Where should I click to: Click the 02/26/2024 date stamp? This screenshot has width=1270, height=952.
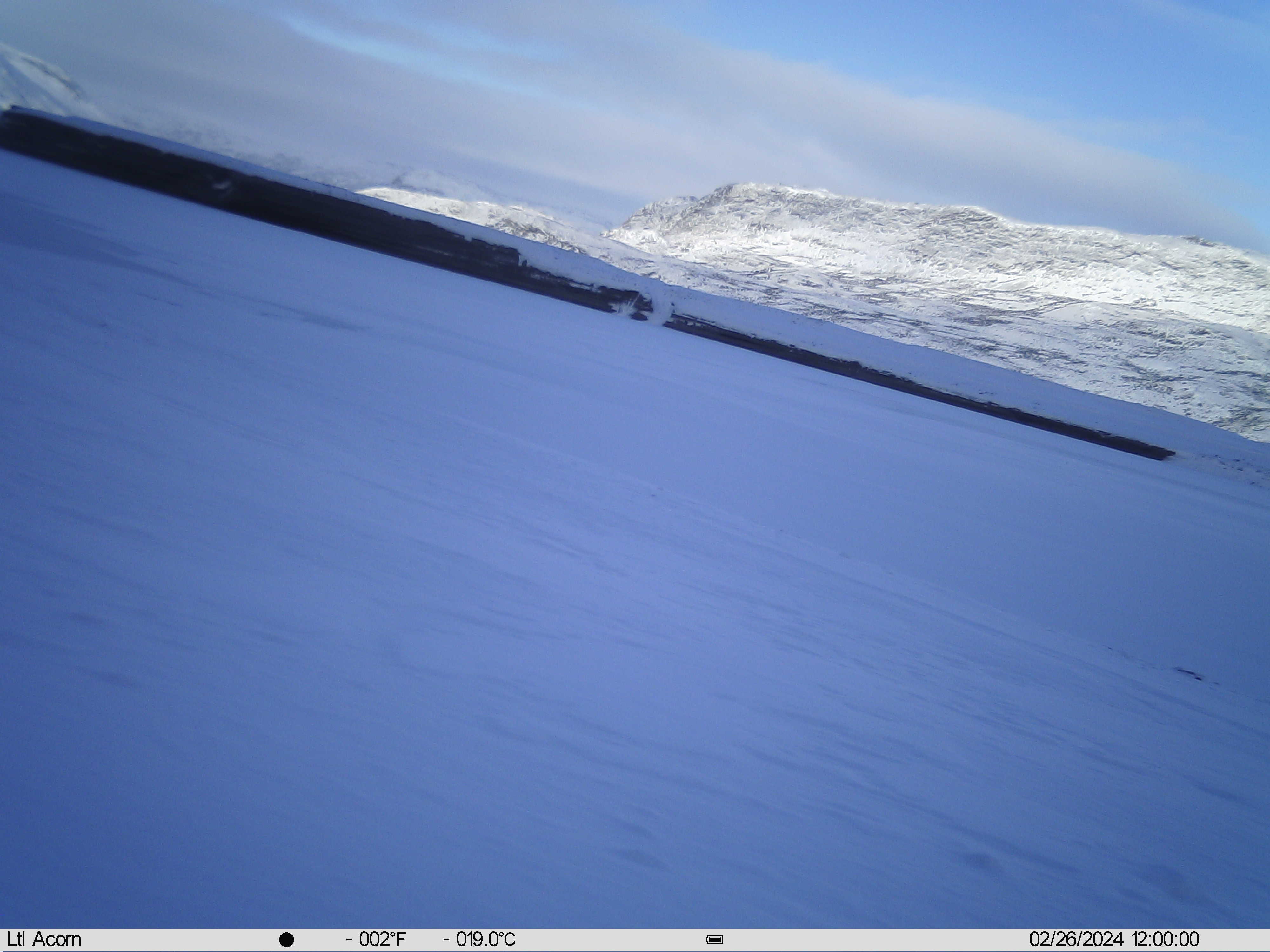tap(1076, 939)
